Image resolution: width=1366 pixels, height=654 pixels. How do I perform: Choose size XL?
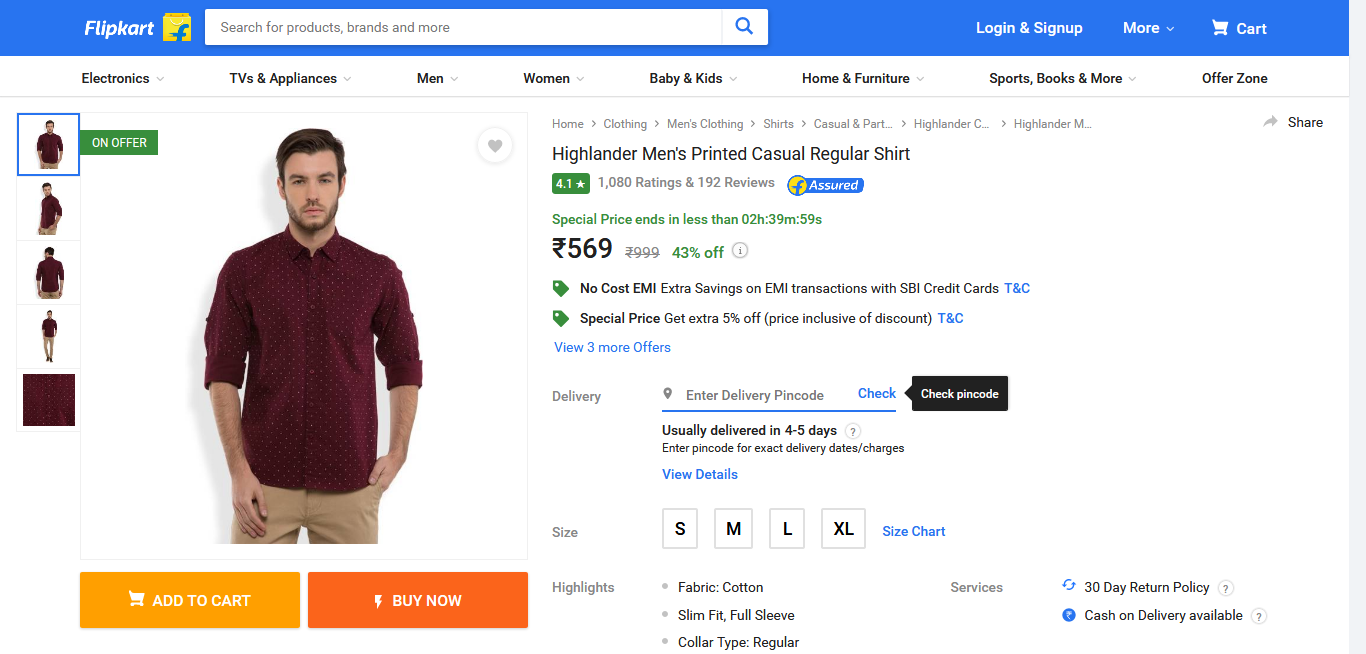[x=843, y=529]
